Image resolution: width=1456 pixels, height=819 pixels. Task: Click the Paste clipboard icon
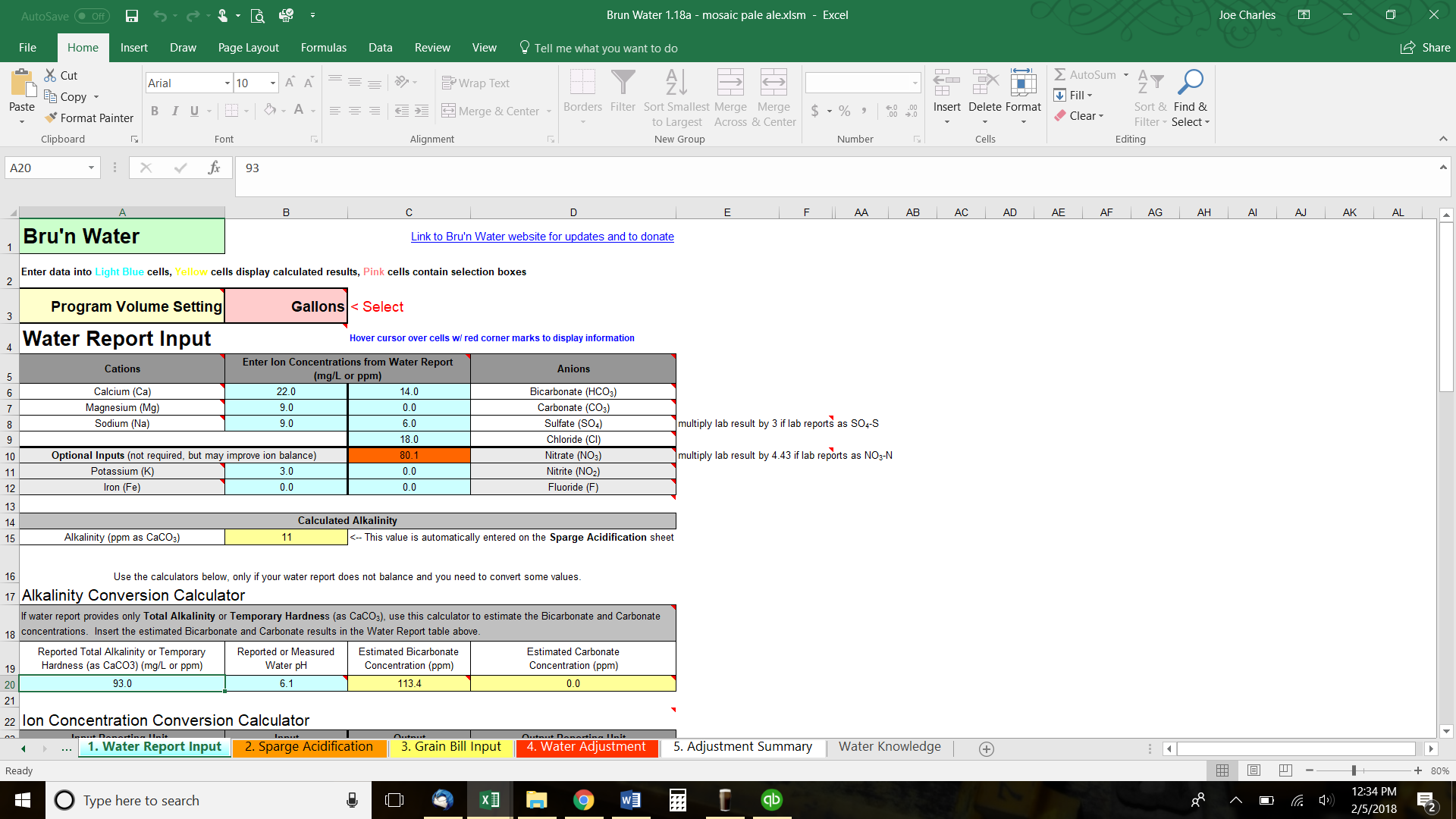[x=22, y=84]
